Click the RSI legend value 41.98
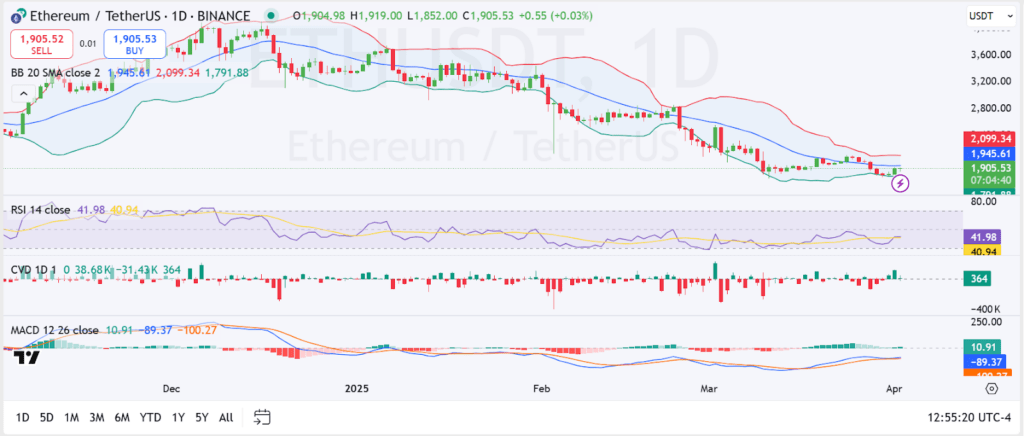1024x436 pixels. (x=91, y=210)
